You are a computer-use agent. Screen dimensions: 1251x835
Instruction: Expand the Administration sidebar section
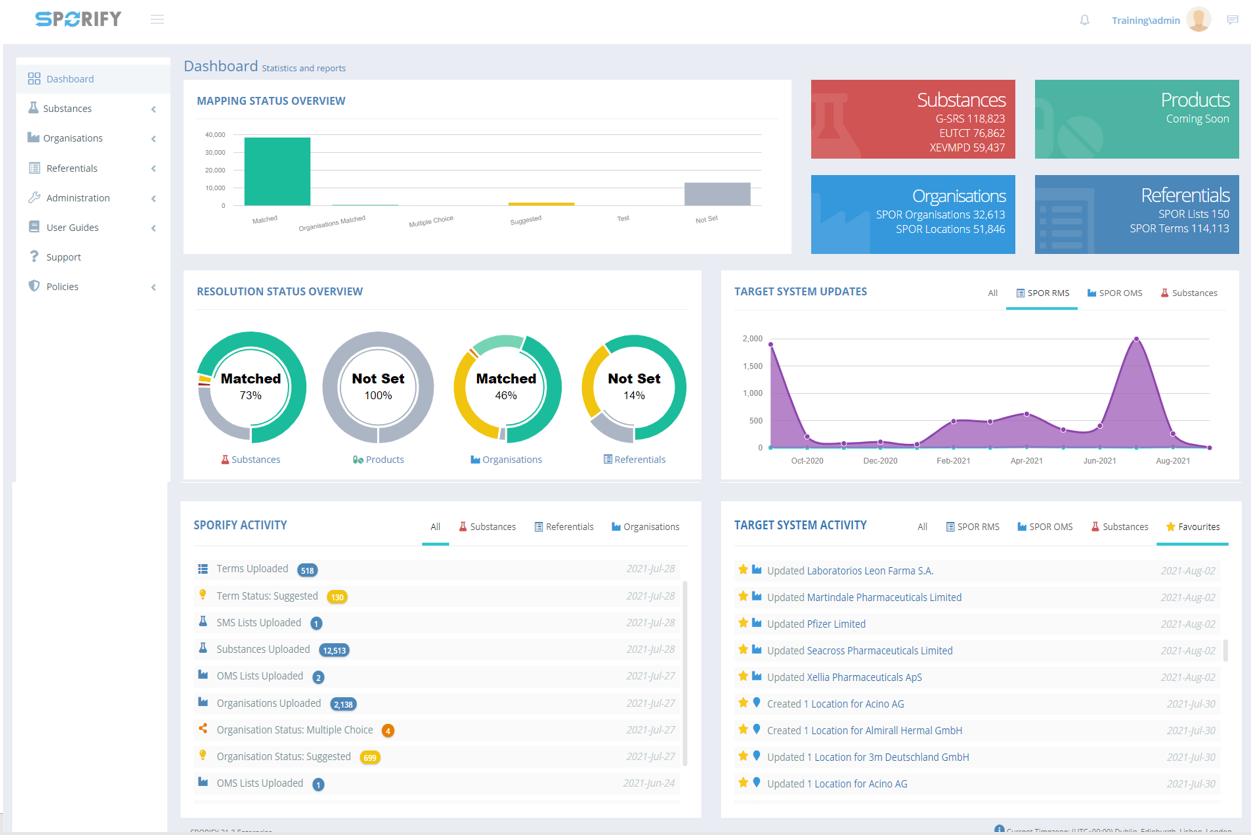coord(153,198)
